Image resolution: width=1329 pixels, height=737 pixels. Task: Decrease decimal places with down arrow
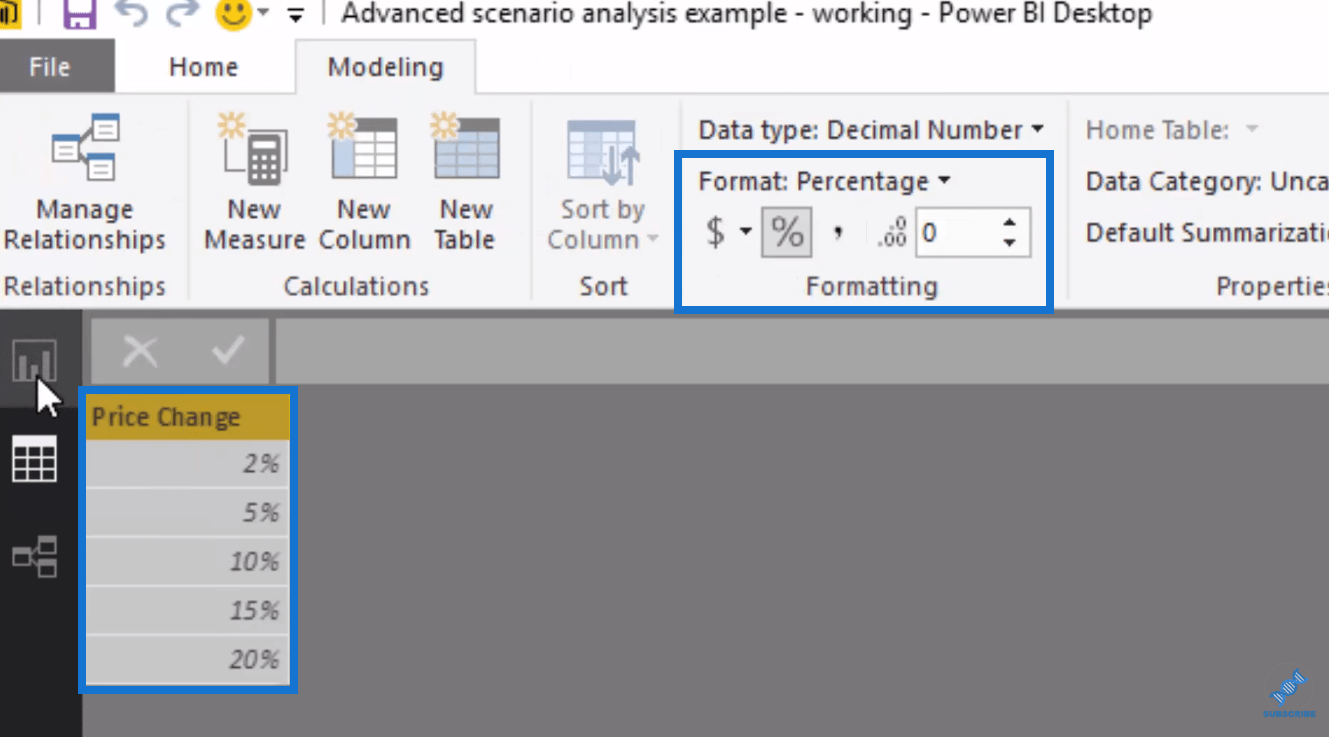coord(1010,243)
